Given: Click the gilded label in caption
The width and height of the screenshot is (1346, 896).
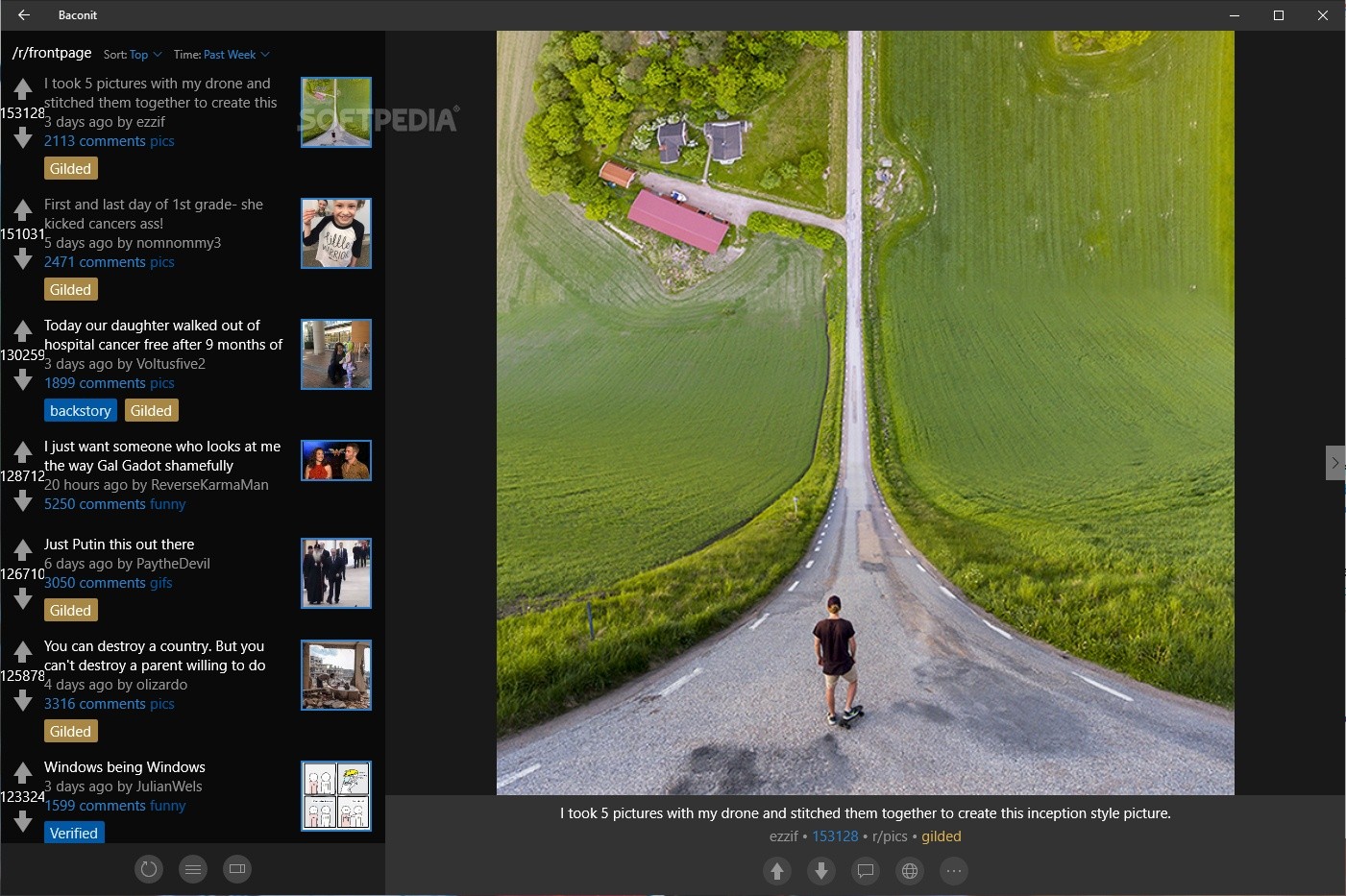Looking at the screenshot, I should 942,836.
